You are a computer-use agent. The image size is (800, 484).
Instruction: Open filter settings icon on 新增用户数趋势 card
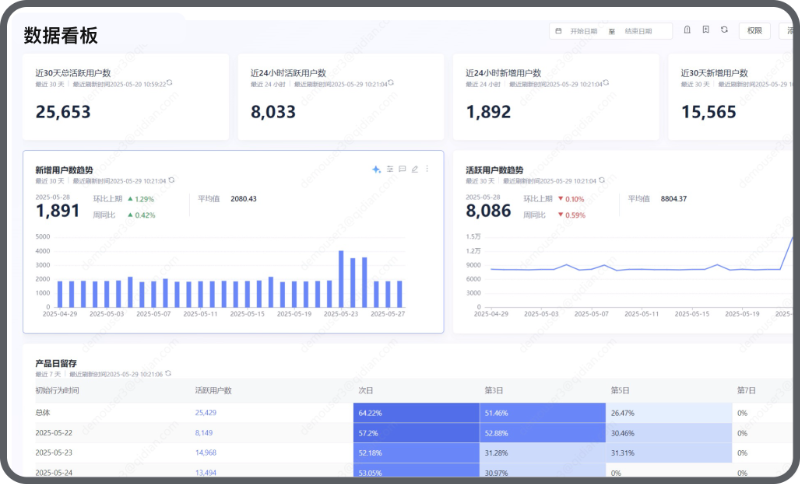point(390,169)
